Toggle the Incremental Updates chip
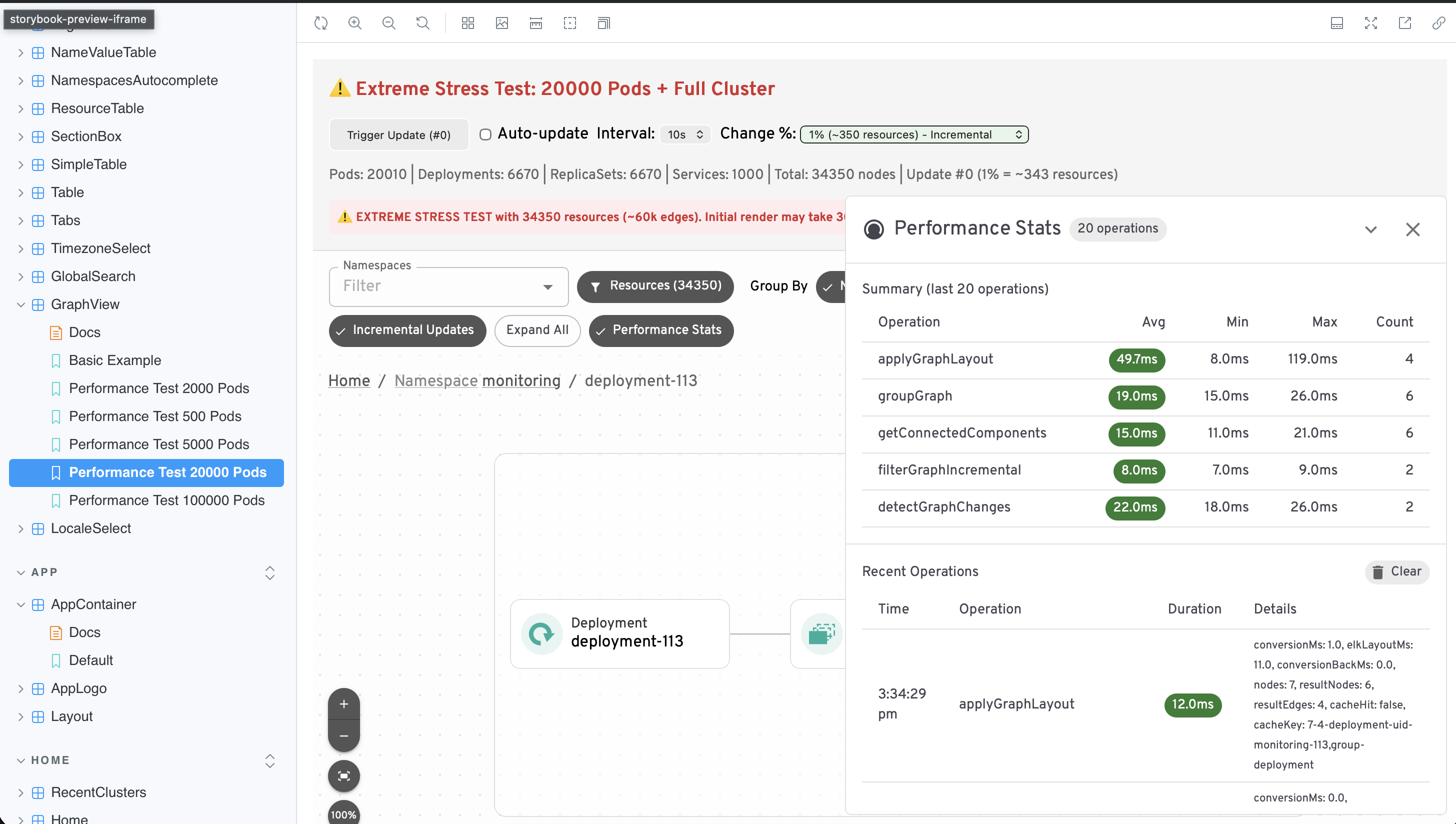Viewport: 1456px width, 824px height. (x=407, y=330)
